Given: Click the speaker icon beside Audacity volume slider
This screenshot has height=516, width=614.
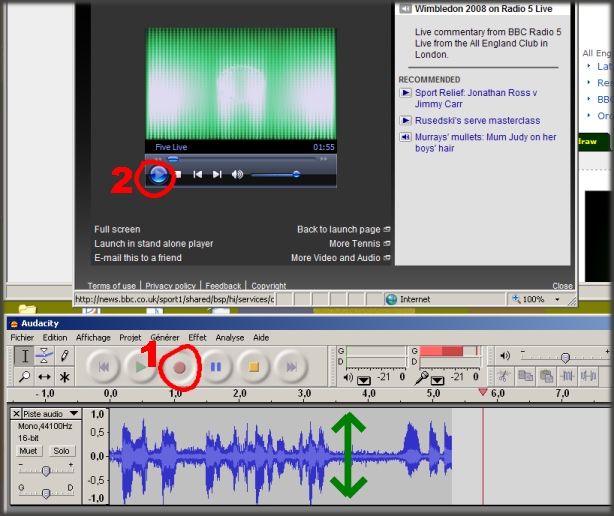Looking at the screenshot, I should [x=505, y=356].
